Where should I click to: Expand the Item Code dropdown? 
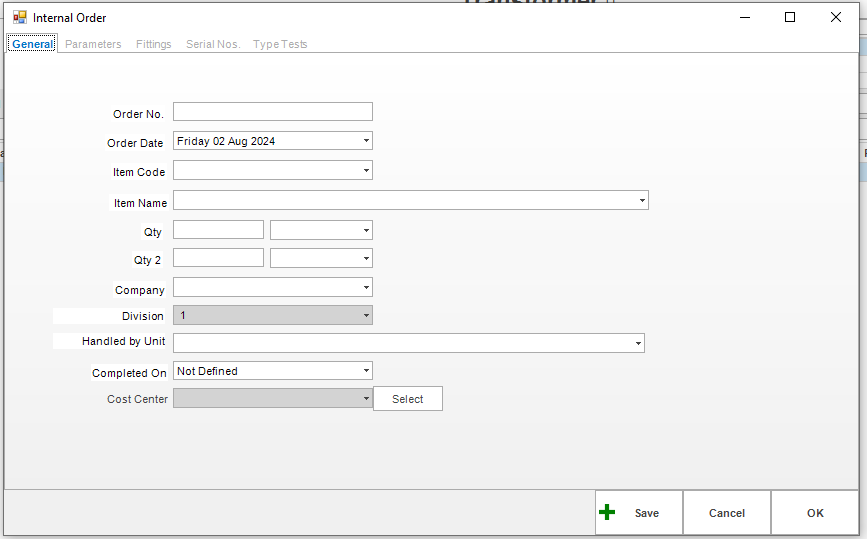367,171
